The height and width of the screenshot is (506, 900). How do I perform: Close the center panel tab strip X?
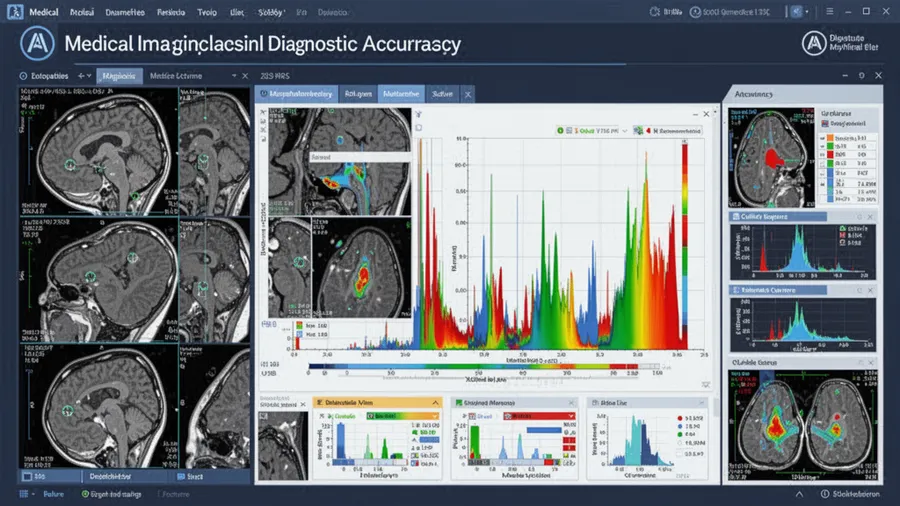click(468, 95)
